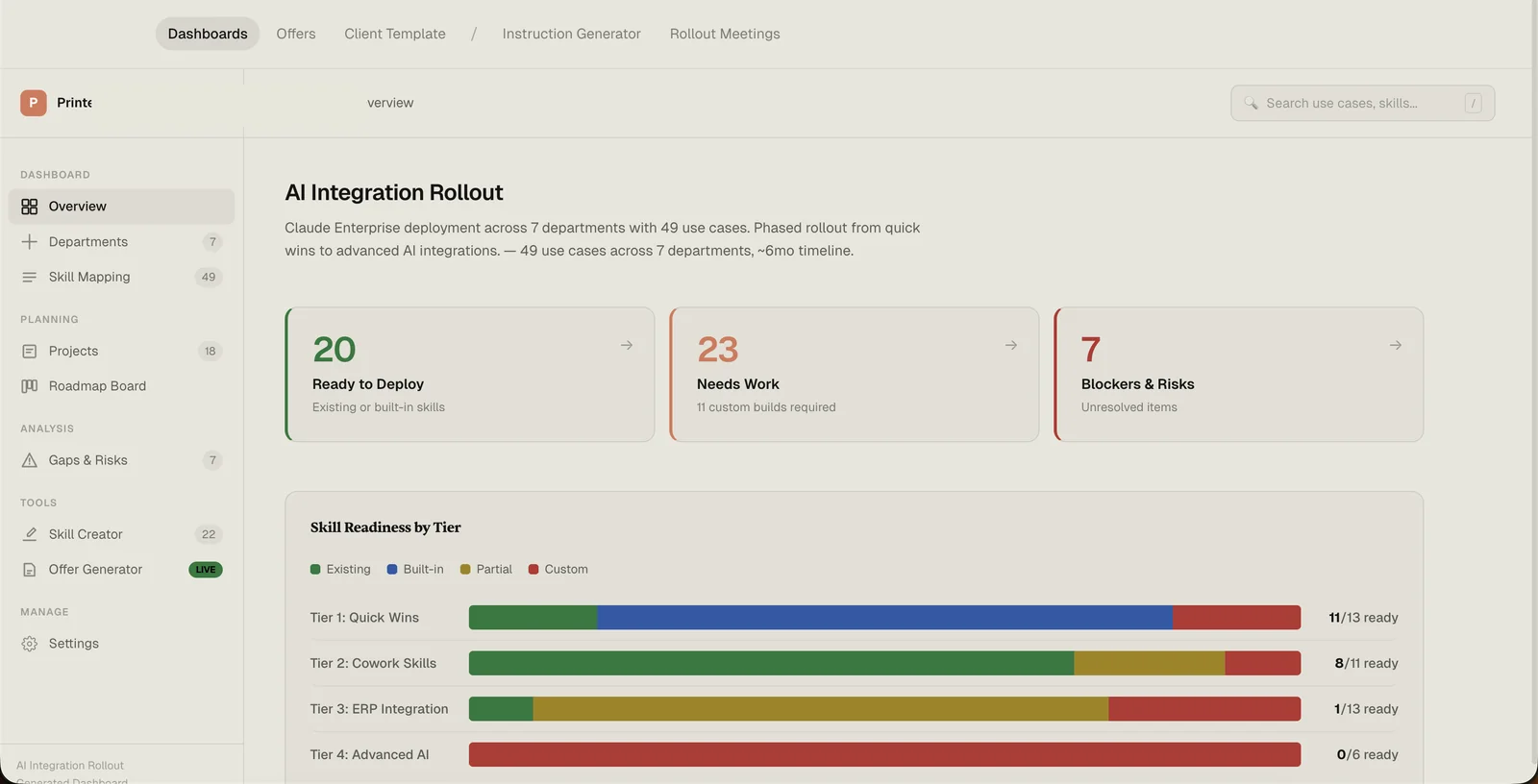This screenshot has height=784, width=1538.
Task: Click the Projects document icon
Action: click(30, 352)
